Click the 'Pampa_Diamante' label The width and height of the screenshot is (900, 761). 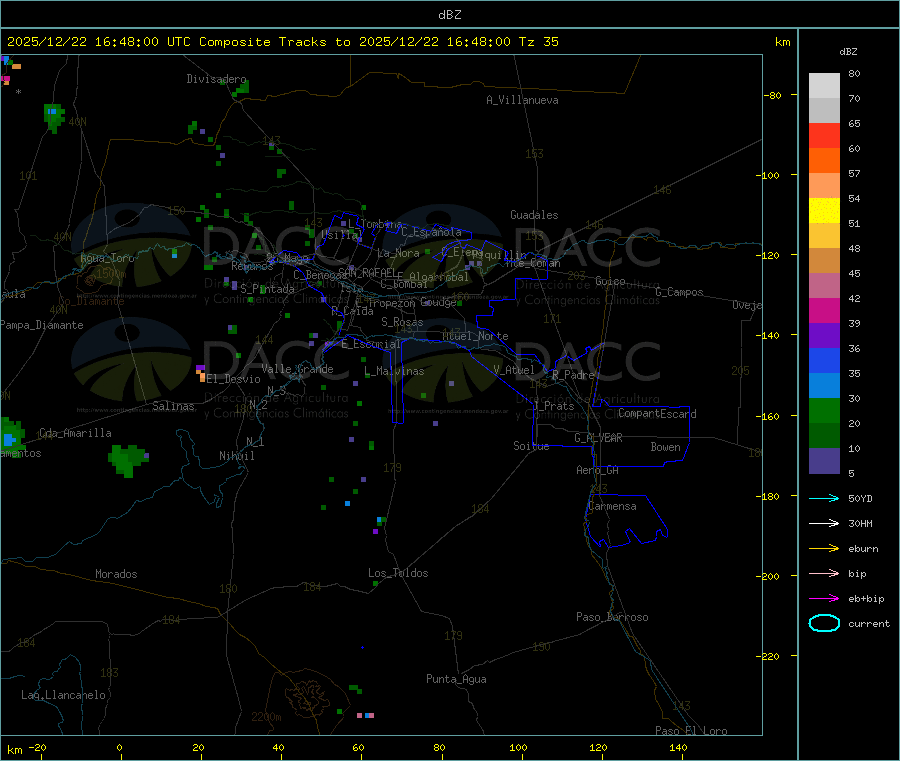42,325
